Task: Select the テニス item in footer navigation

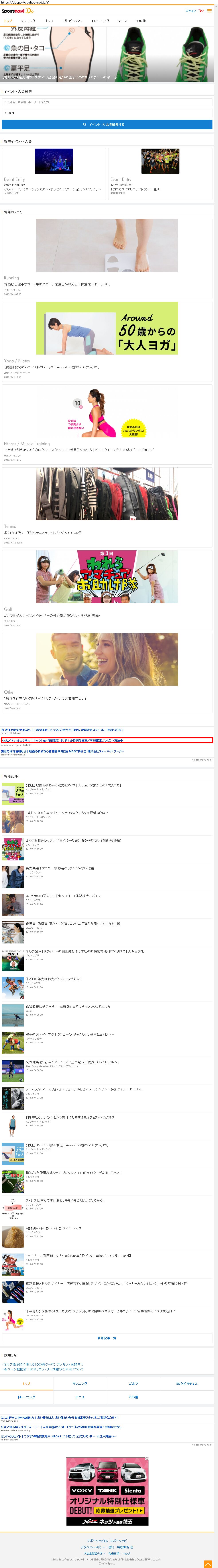Action: pos(80,1397)
